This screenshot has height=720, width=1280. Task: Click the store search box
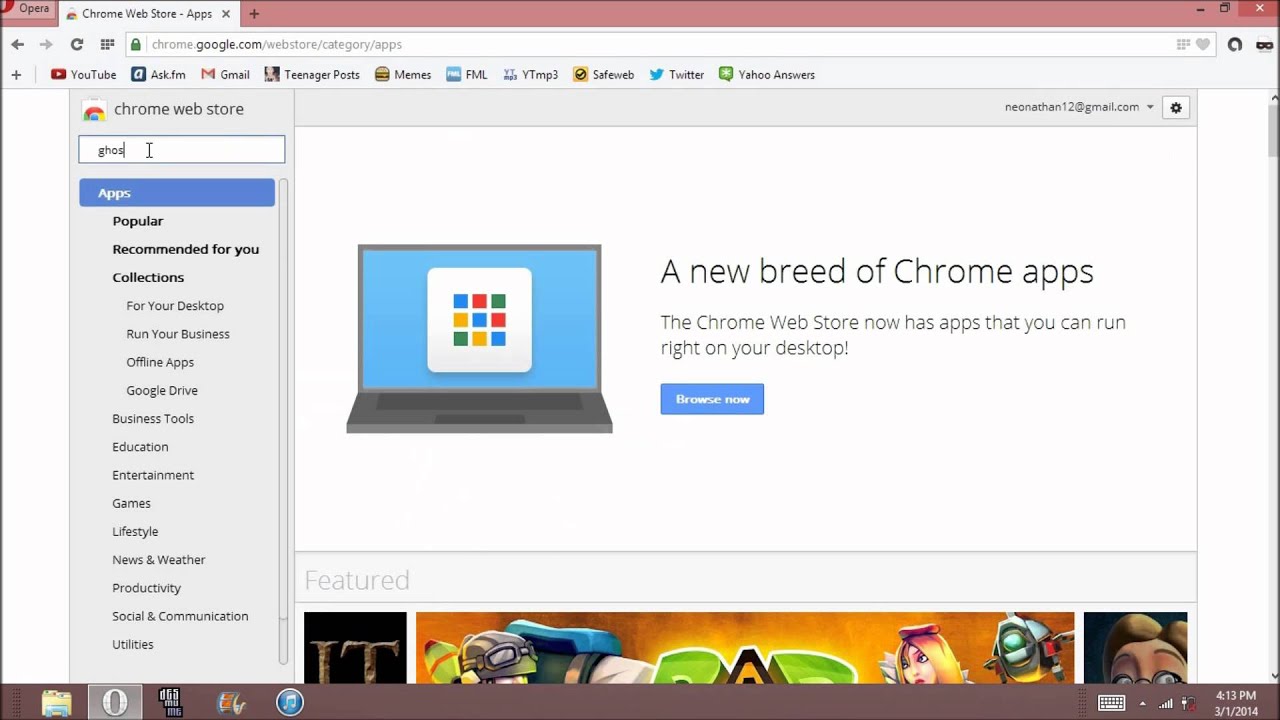[182, 150]
